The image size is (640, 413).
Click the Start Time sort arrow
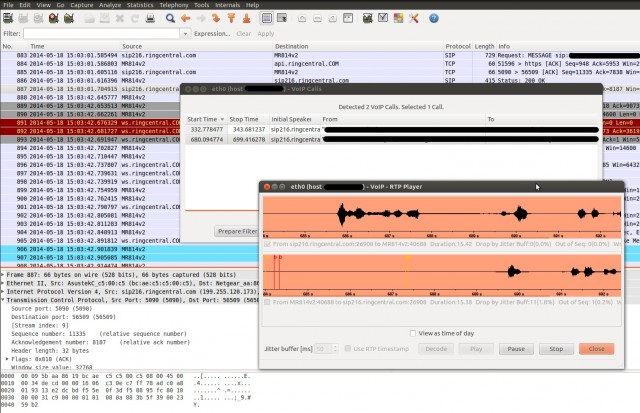click(222, 120)
